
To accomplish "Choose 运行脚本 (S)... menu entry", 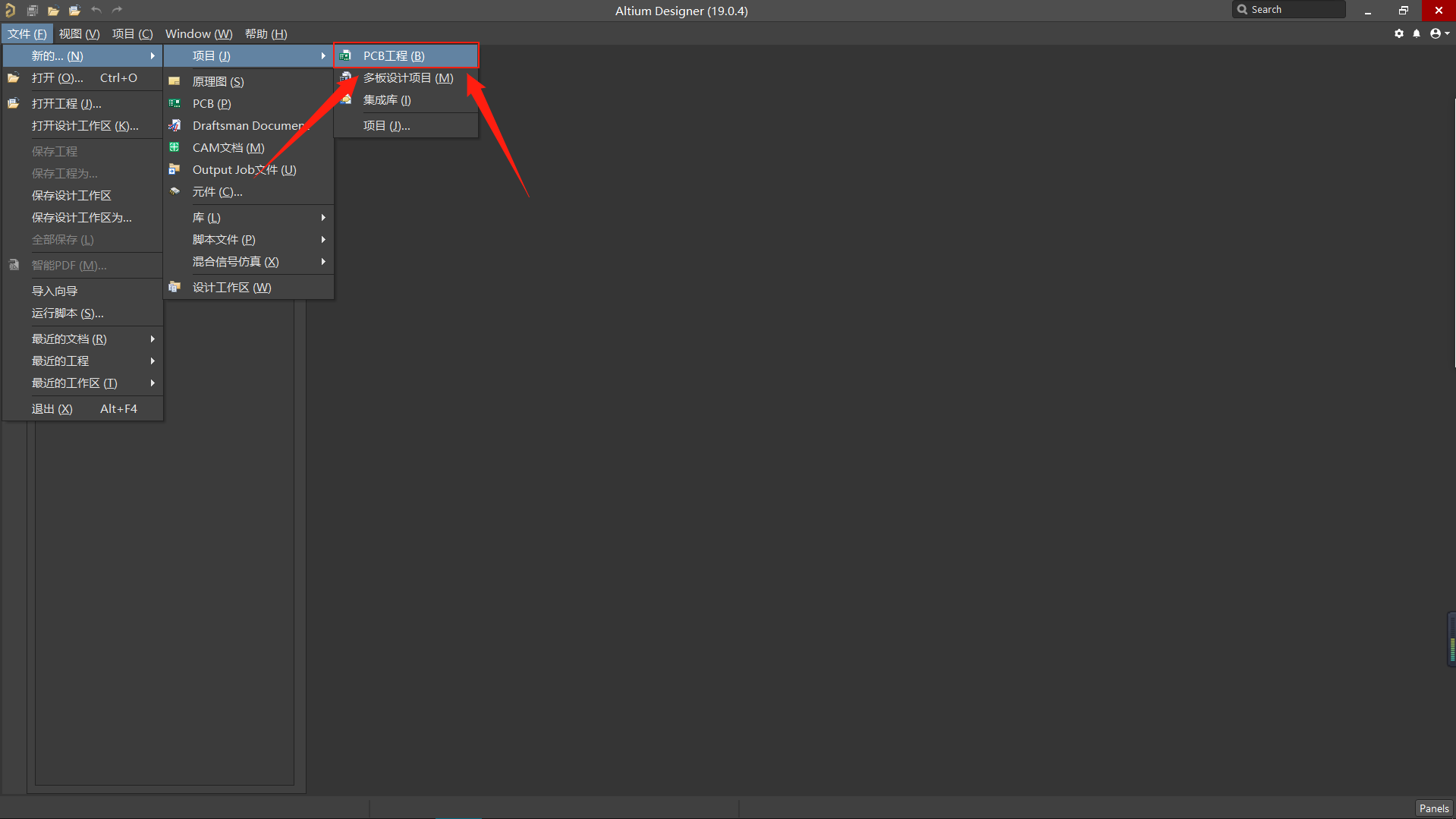I will click(x=83, y=313).
